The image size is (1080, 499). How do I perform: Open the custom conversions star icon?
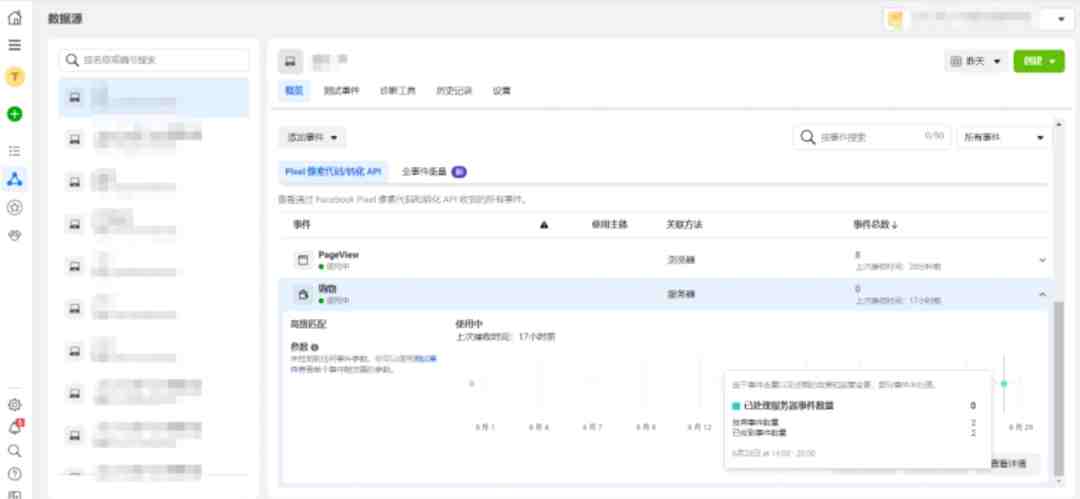(x=14, y=207)
